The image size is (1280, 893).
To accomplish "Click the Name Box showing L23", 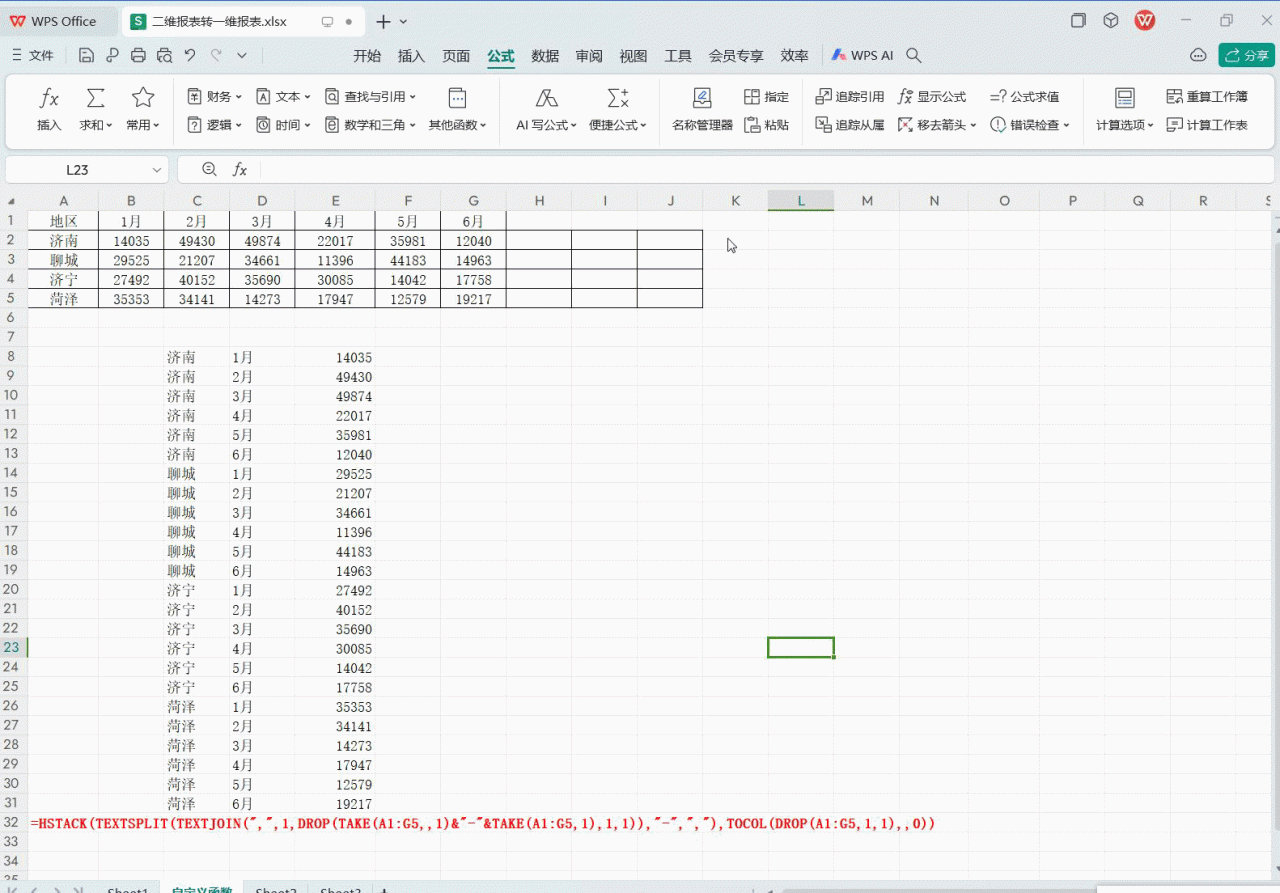I will tap(77, 170).
